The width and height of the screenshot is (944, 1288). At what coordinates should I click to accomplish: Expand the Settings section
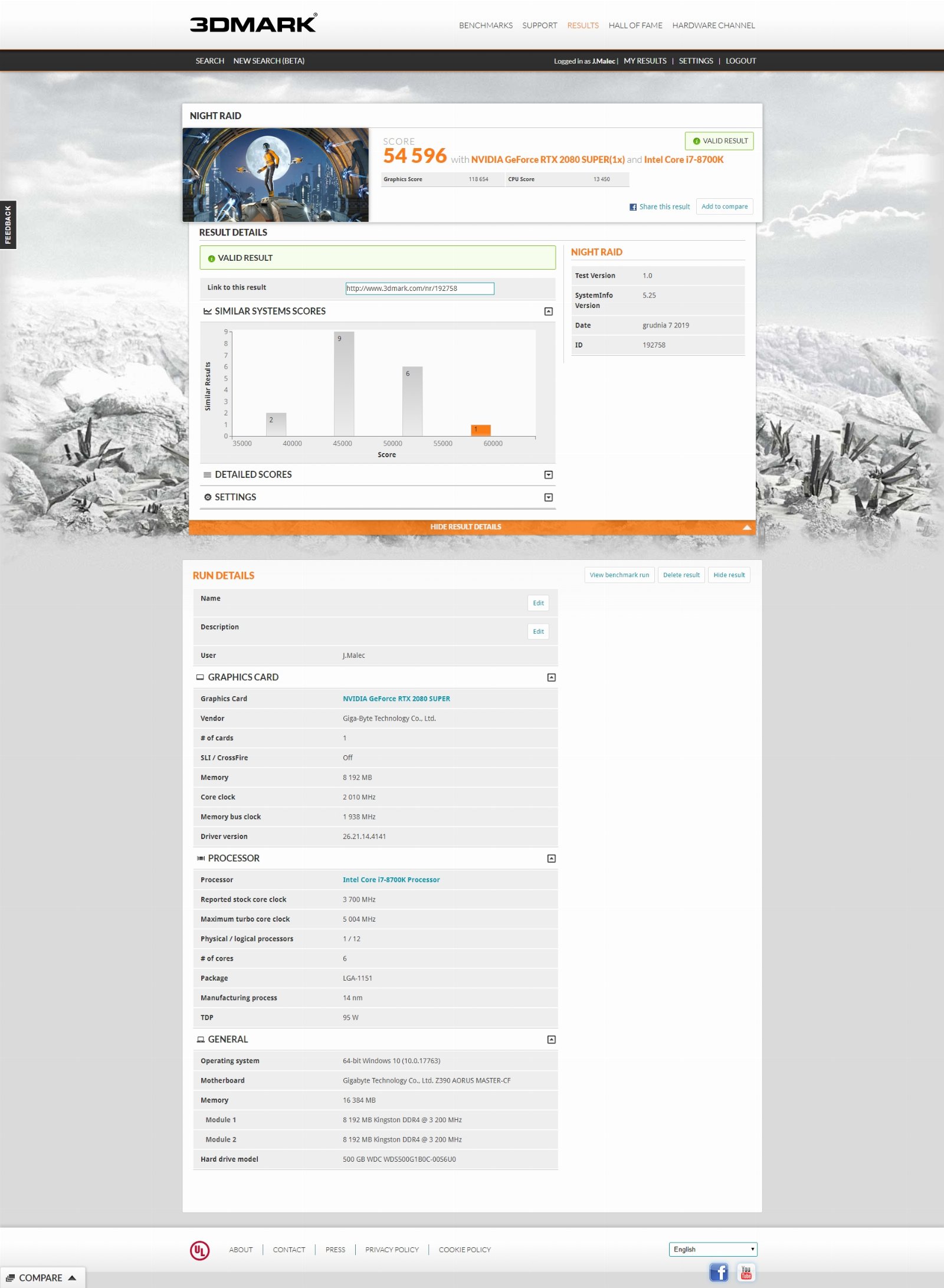click(x=548, y=497)
